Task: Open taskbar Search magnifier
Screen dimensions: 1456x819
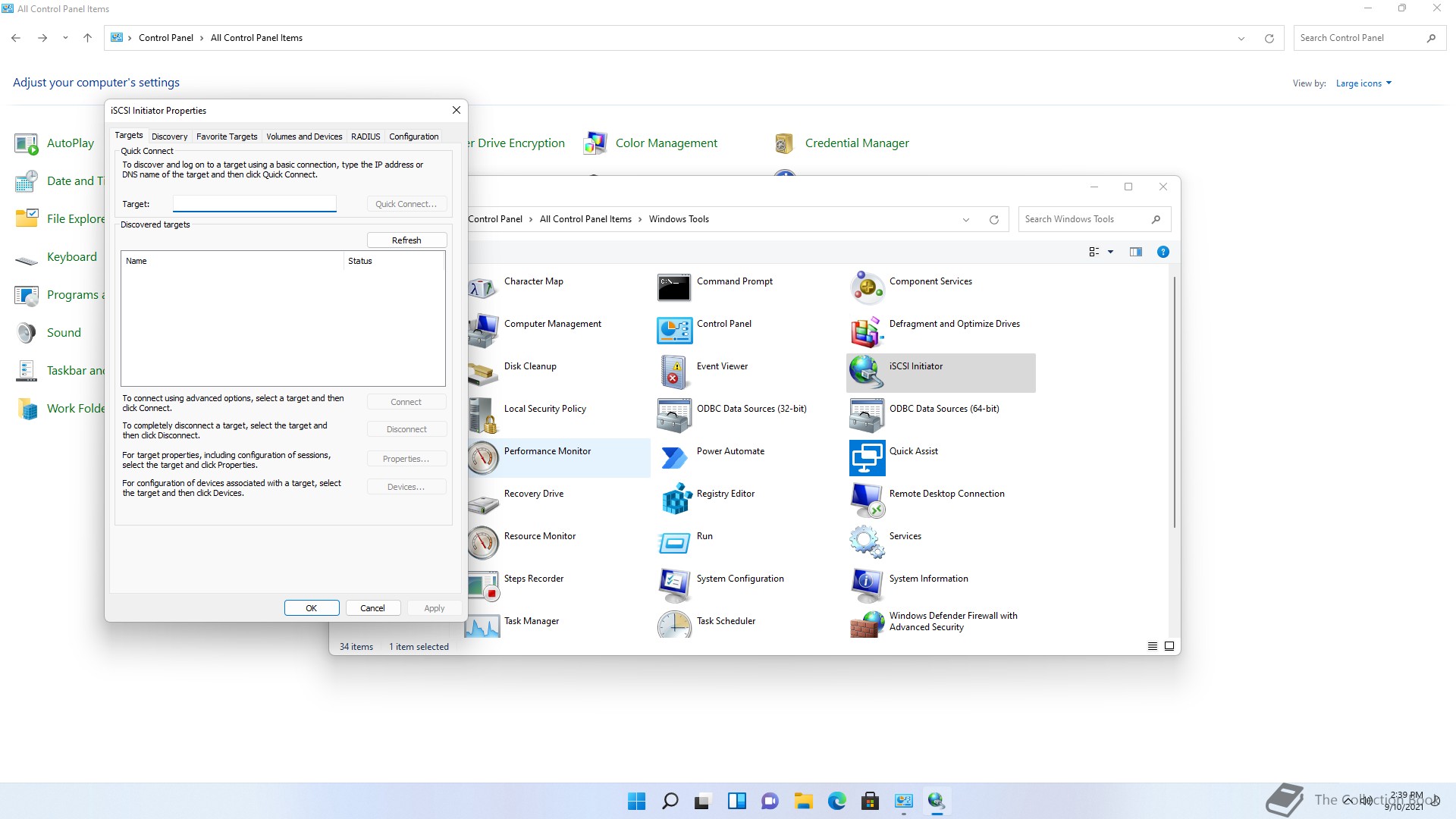Action: click(x=670, y=801)
